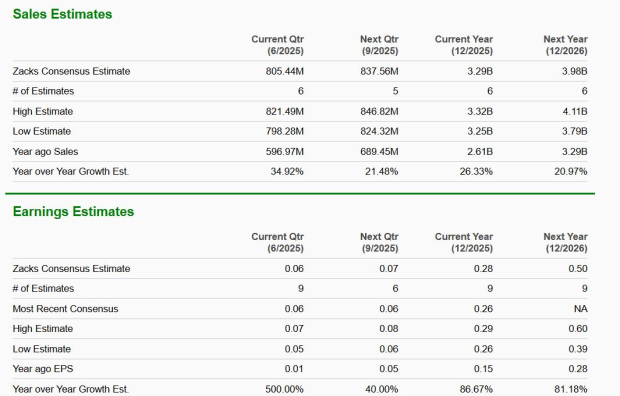The width and height of the screenshot is (620, 396).
Task: Click the 4.11B high estimate value
Action: 575,112
